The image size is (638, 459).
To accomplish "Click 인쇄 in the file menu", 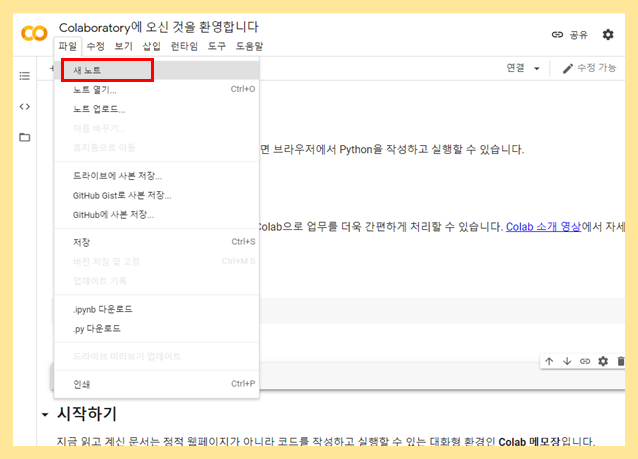I will pyautogui.click(x=157, y=384).
